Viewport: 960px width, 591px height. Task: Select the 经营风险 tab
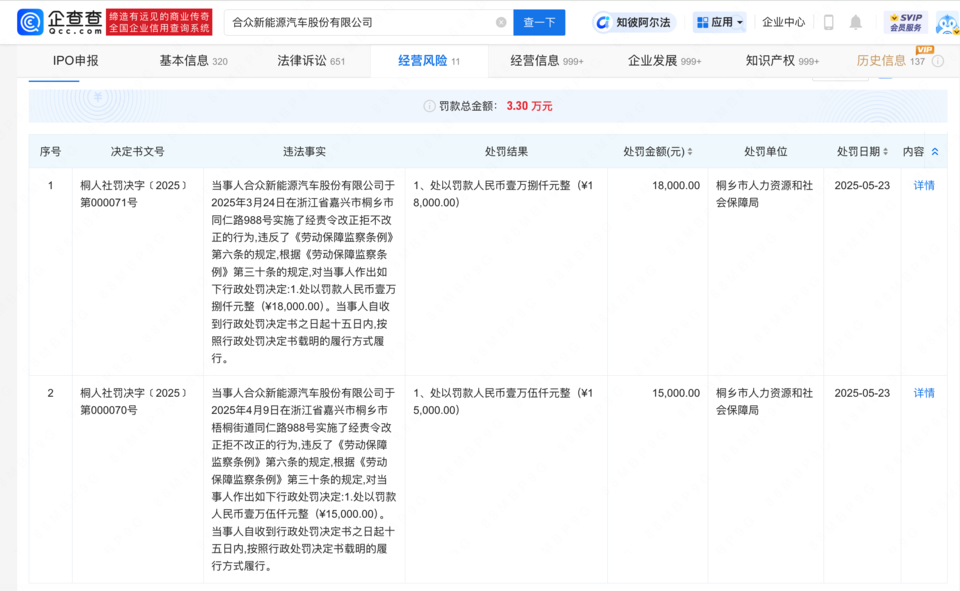429,61
